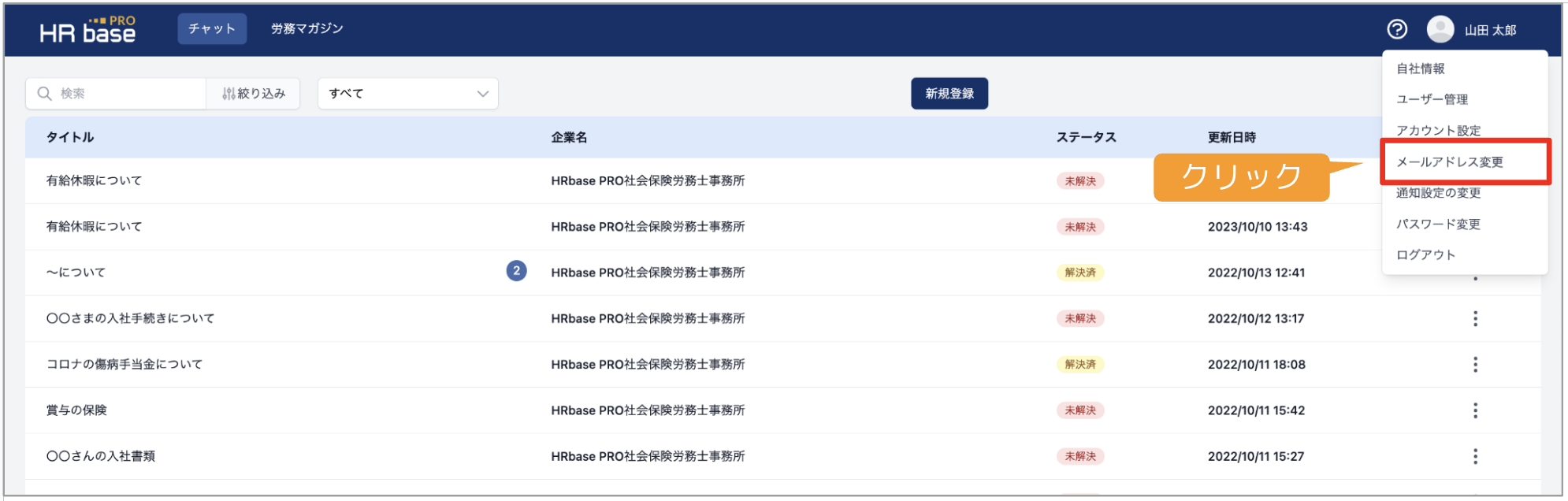Open the 絞り込み filter options
This screenshot has height=501, width=1568.
253,94
